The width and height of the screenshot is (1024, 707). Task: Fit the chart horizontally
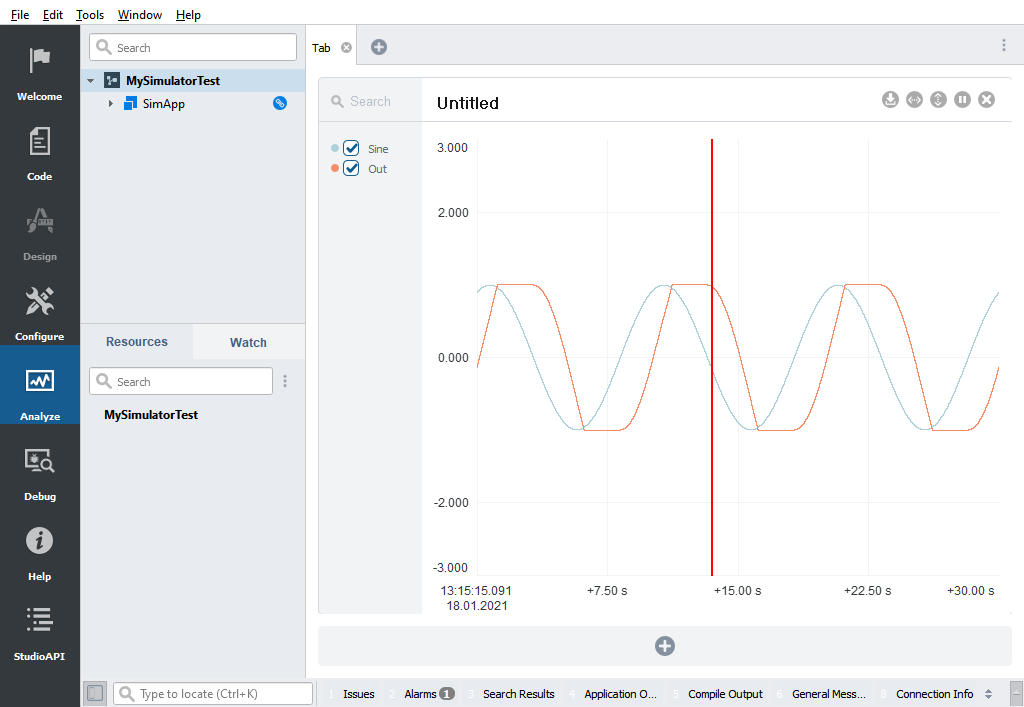pos(914,99)
